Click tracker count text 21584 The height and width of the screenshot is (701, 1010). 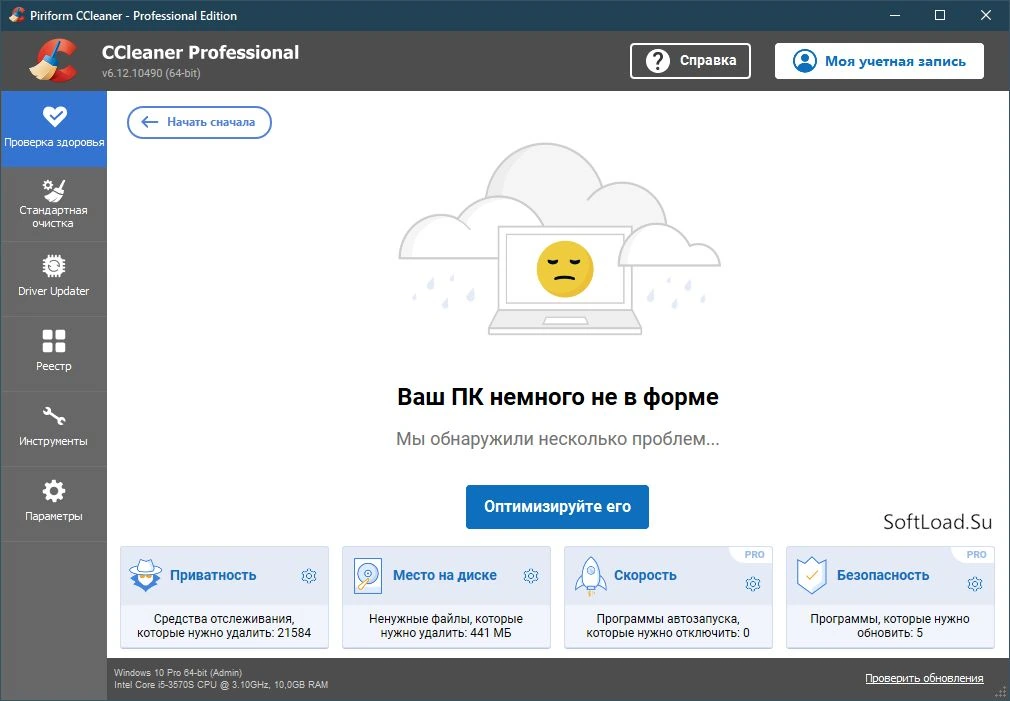[x=294, y=633]
